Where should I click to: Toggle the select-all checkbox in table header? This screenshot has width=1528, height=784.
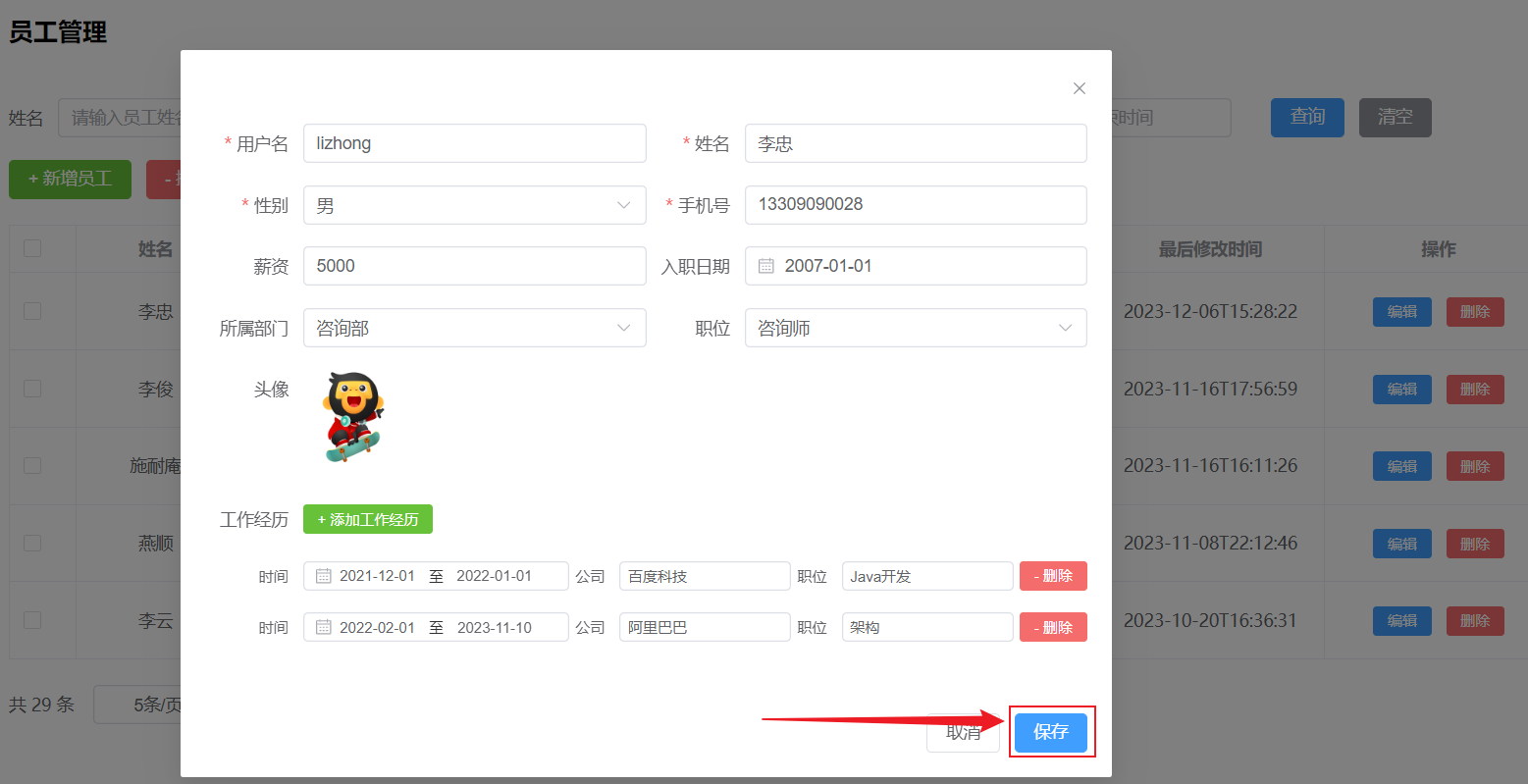coord(32,248)
